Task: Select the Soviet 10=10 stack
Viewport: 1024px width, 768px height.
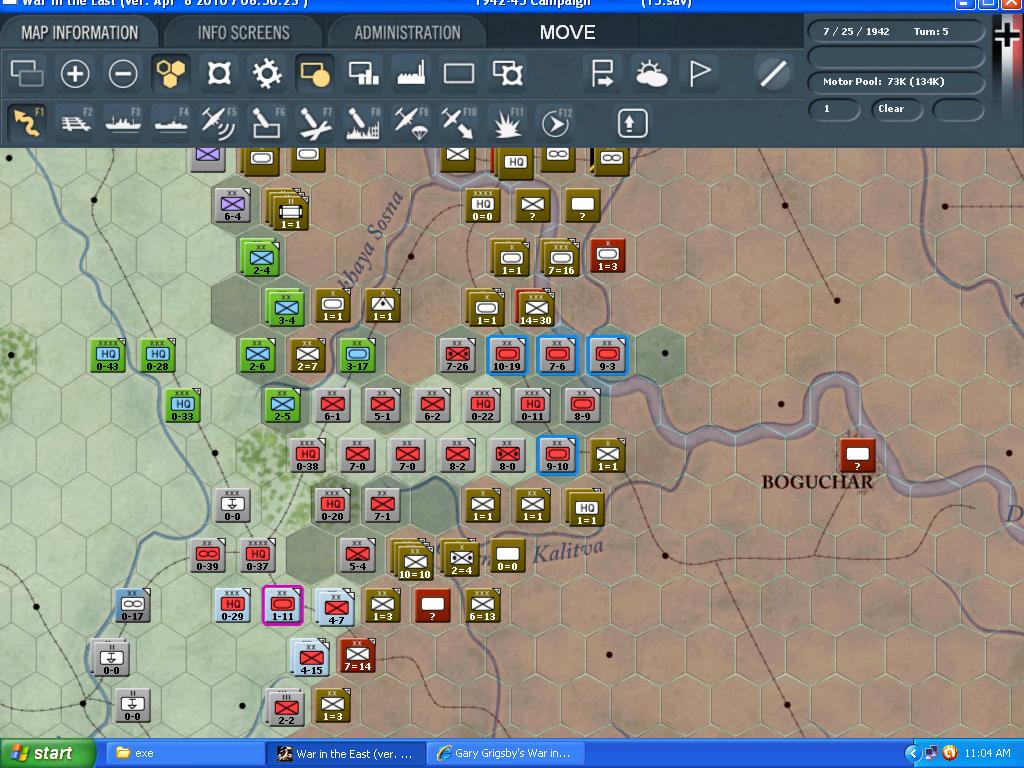Action: click(x=413, y=559)
